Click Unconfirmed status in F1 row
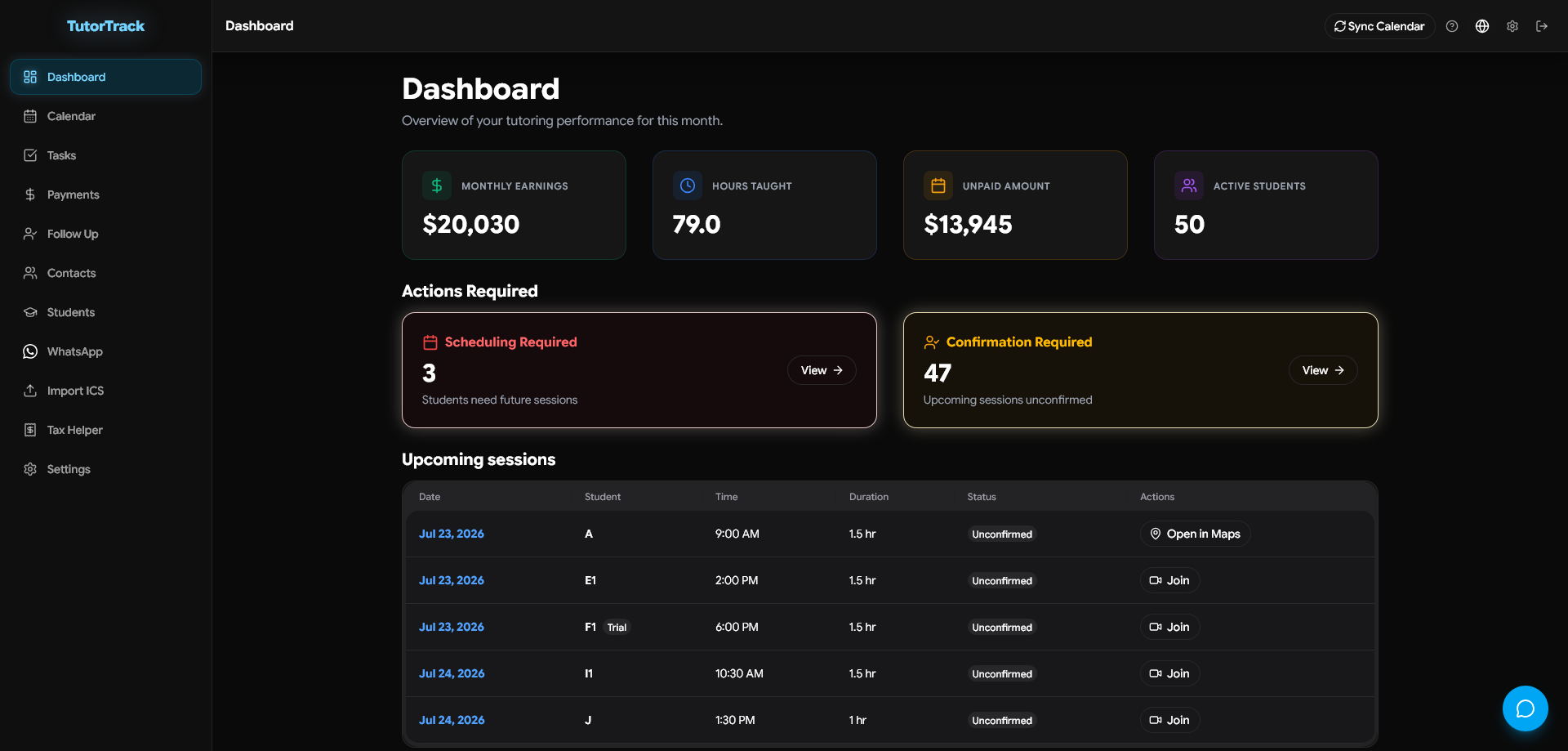This screenshot has height=751, width=1568. click(x=1002, y=628)
